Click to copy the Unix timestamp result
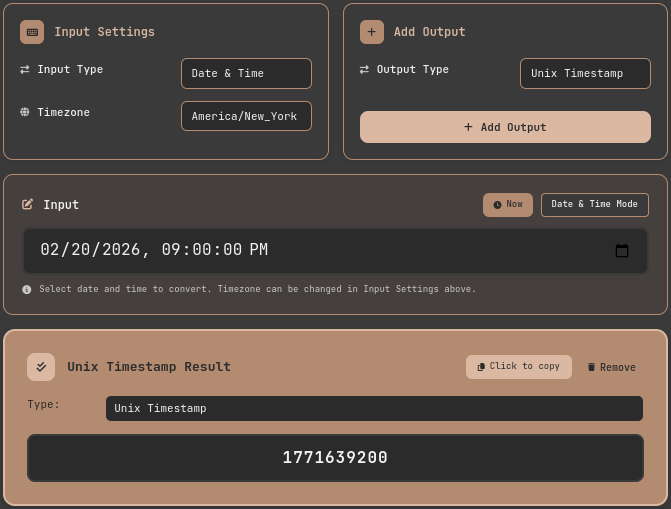The height and width of the screenshot is (509, 671). (519, 366)
